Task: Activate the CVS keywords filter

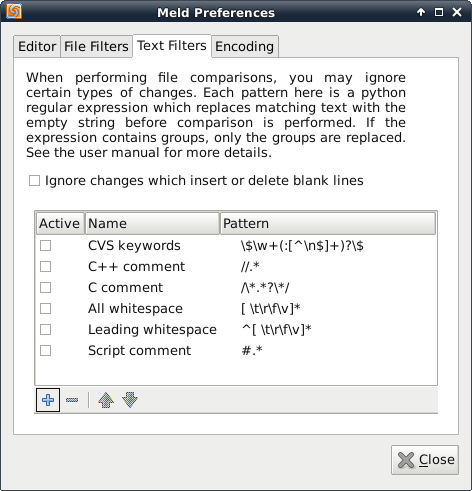Action: (x=45, y=246)
